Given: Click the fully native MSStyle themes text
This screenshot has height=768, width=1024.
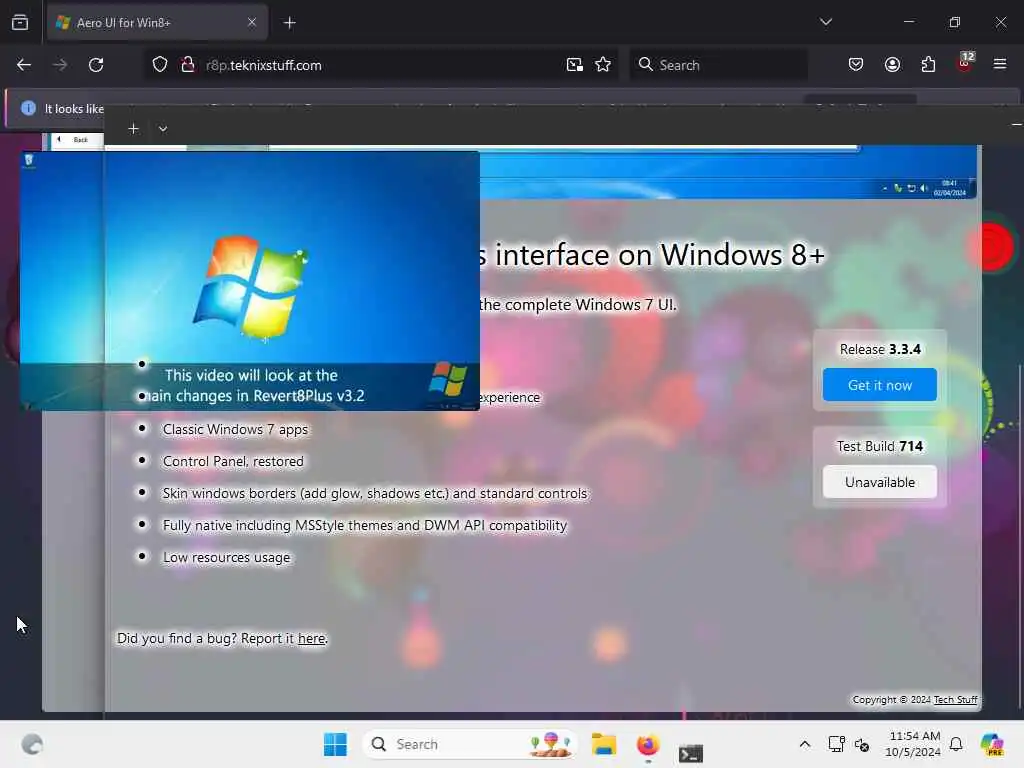Looking at the screenshot, I should click(364, 525).
